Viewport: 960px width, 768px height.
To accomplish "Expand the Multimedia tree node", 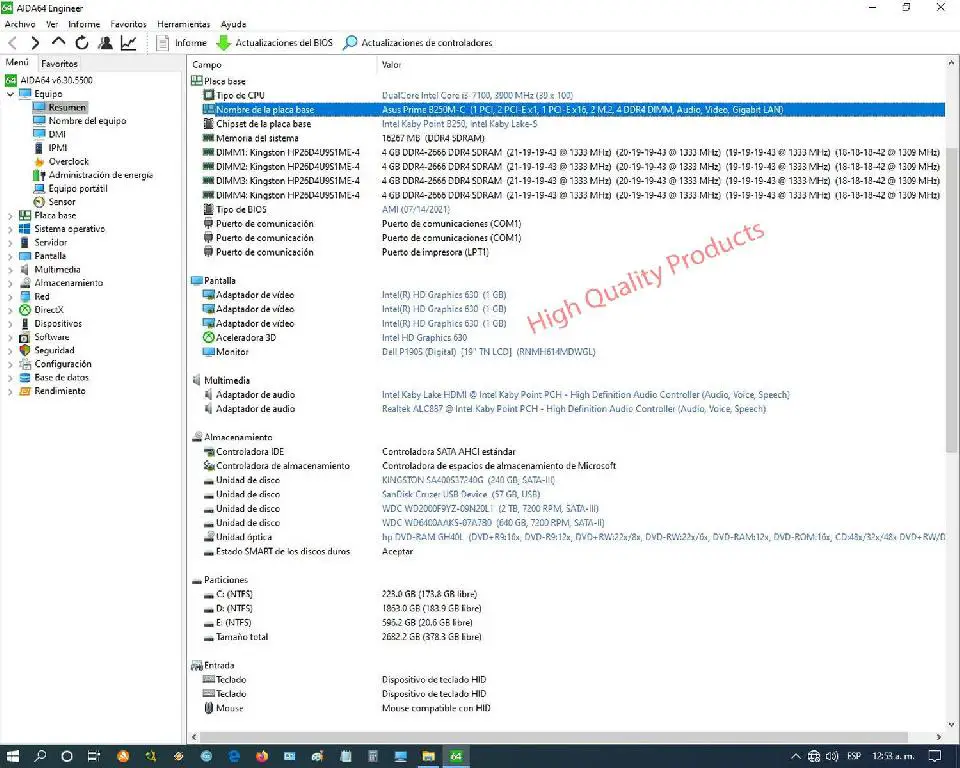I will [x=10, y=269].
